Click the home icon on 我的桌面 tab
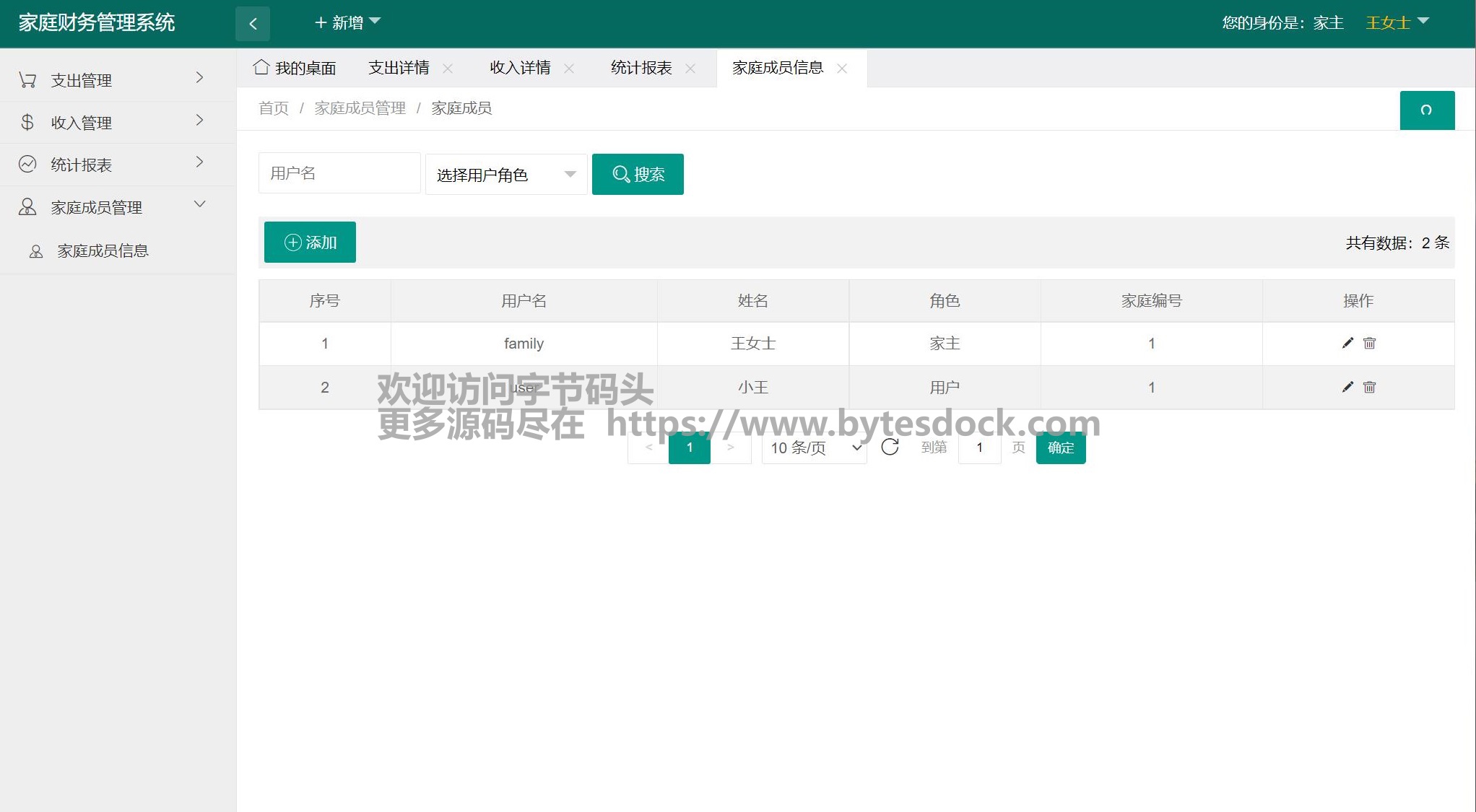 coord(261,67)
